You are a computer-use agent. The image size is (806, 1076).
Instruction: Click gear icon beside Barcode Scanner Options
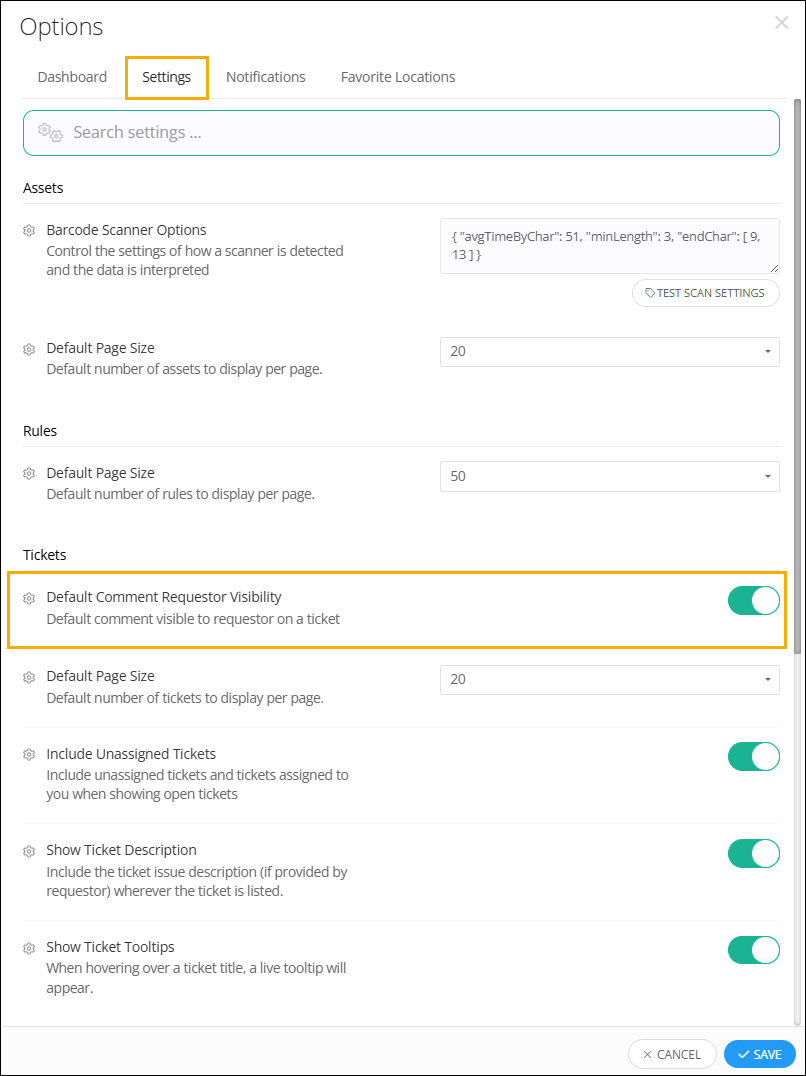[x=29, y=231]
